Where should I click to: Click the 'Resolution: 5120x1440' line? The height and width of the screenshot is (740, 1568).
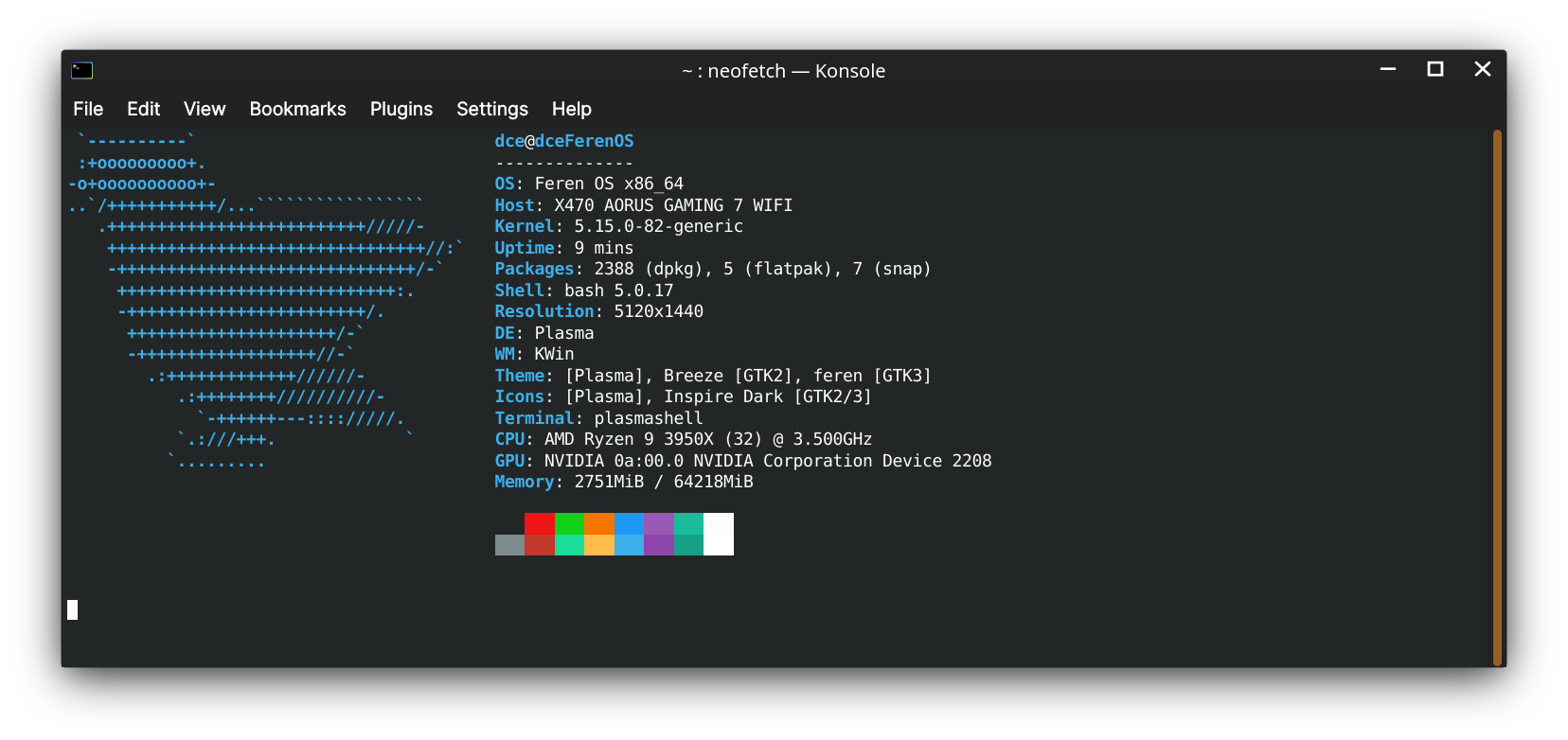599,311
